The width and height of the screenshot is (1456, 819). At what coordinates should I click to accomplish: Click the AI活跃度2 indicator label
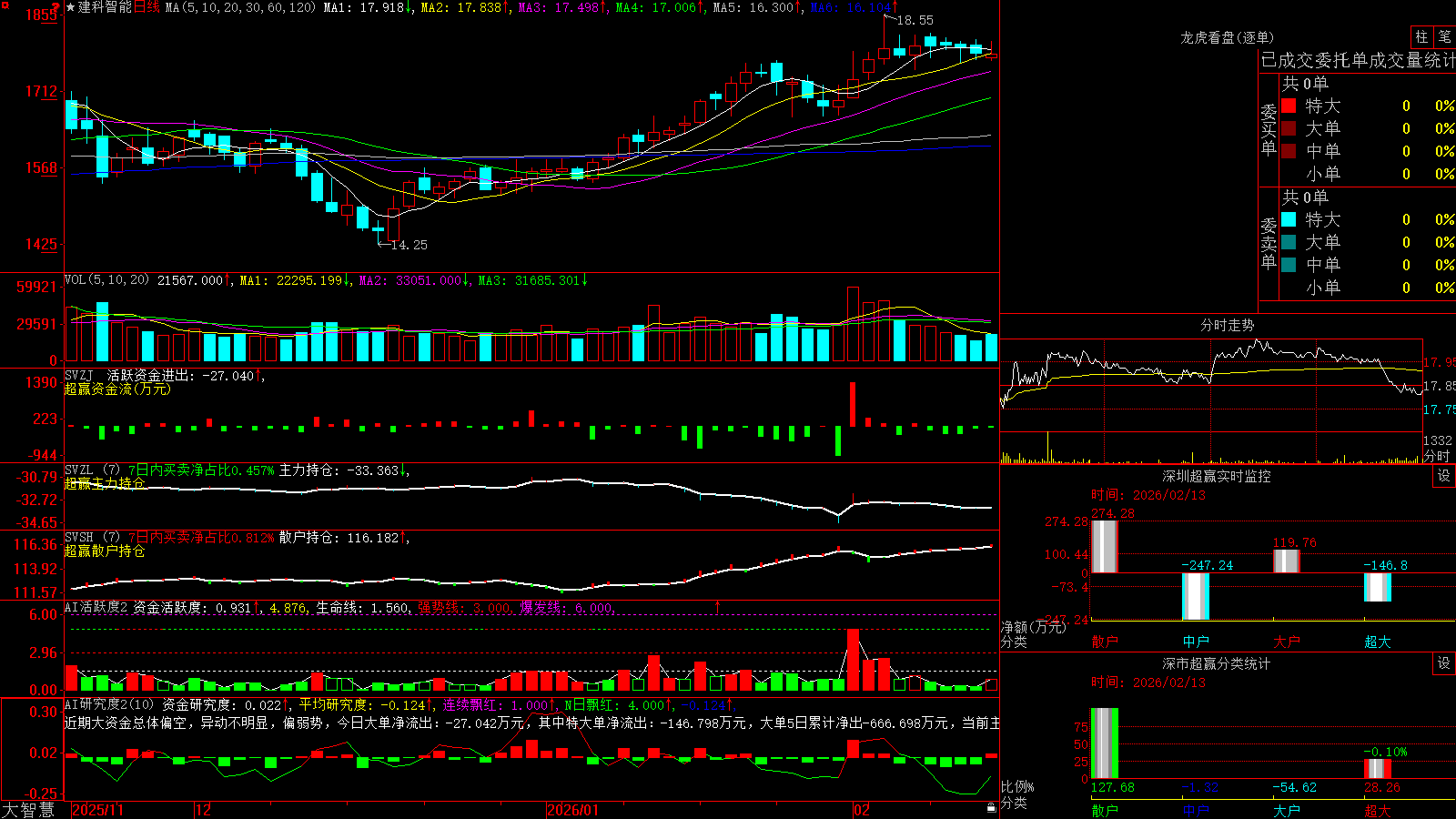coord(96,607)
